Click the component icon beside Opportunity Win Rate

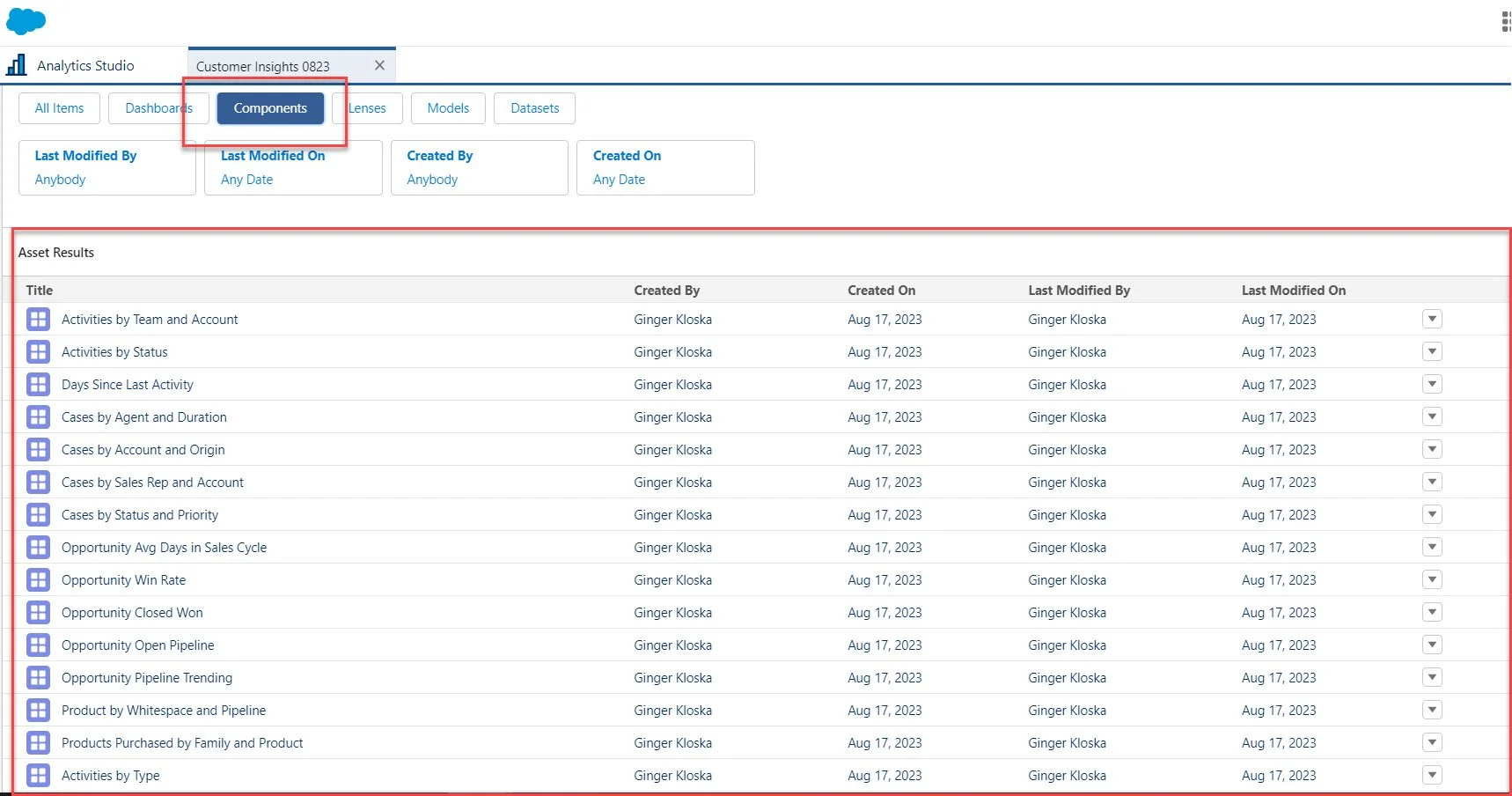[x=38, y=579]
